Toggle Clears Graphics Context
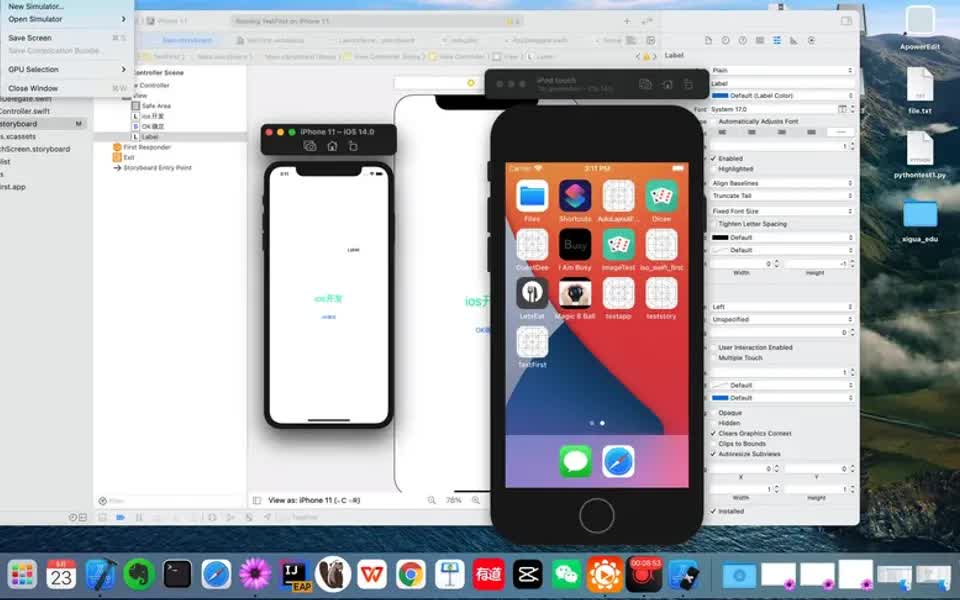 tap(713, 432)
